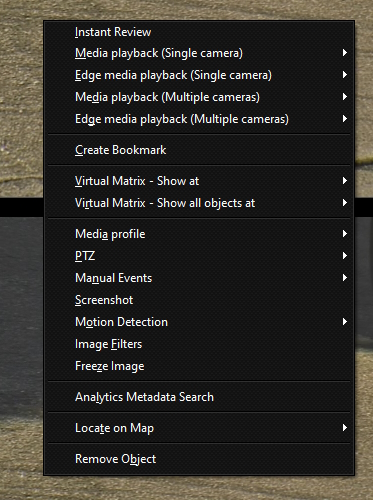Take a Screenshot via the menu
Screen dimensions: 373x500
(x=199, y=300)
